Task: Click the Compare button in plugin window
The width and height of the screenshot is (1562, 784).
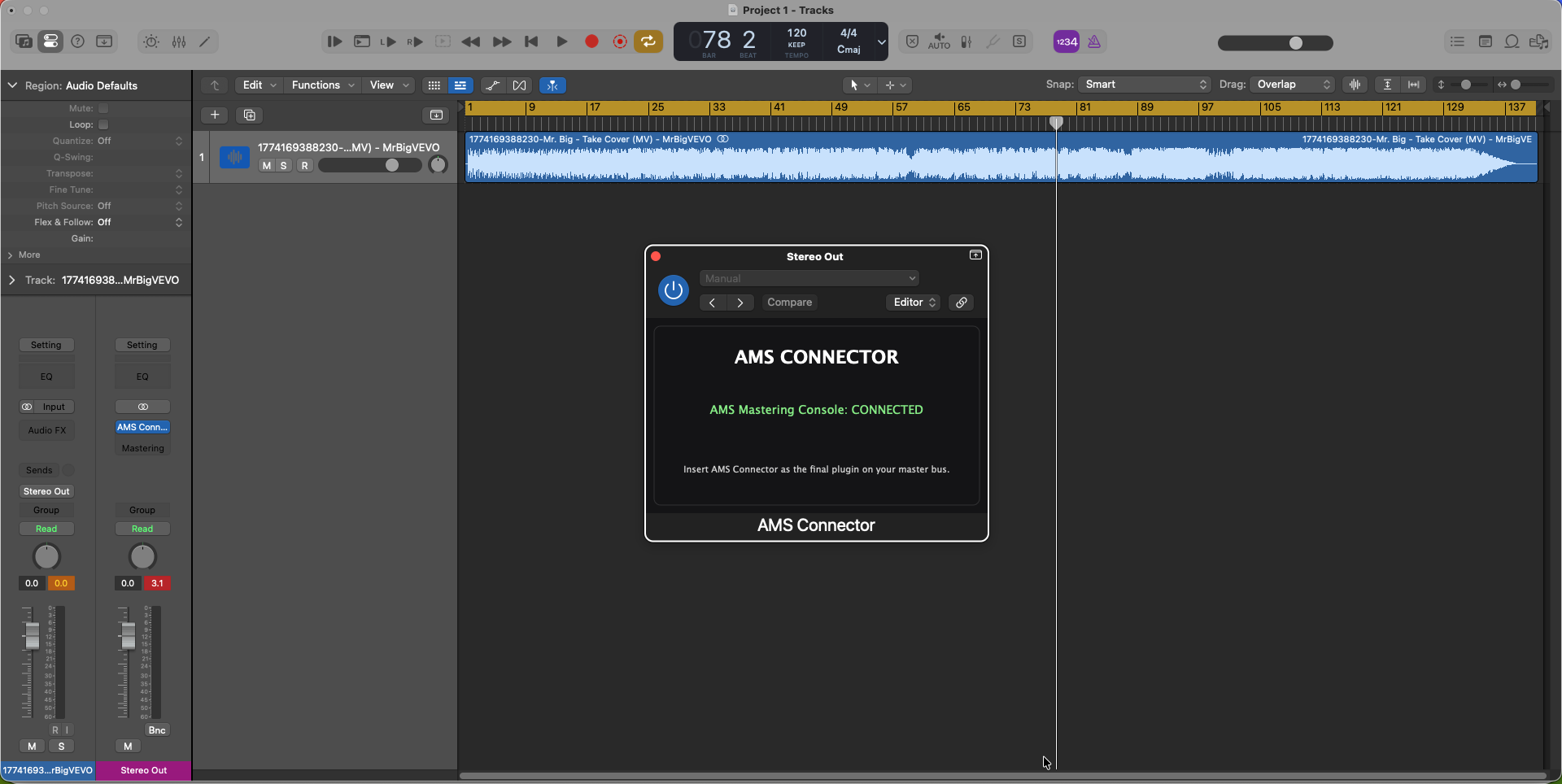Action: [789, 303]
